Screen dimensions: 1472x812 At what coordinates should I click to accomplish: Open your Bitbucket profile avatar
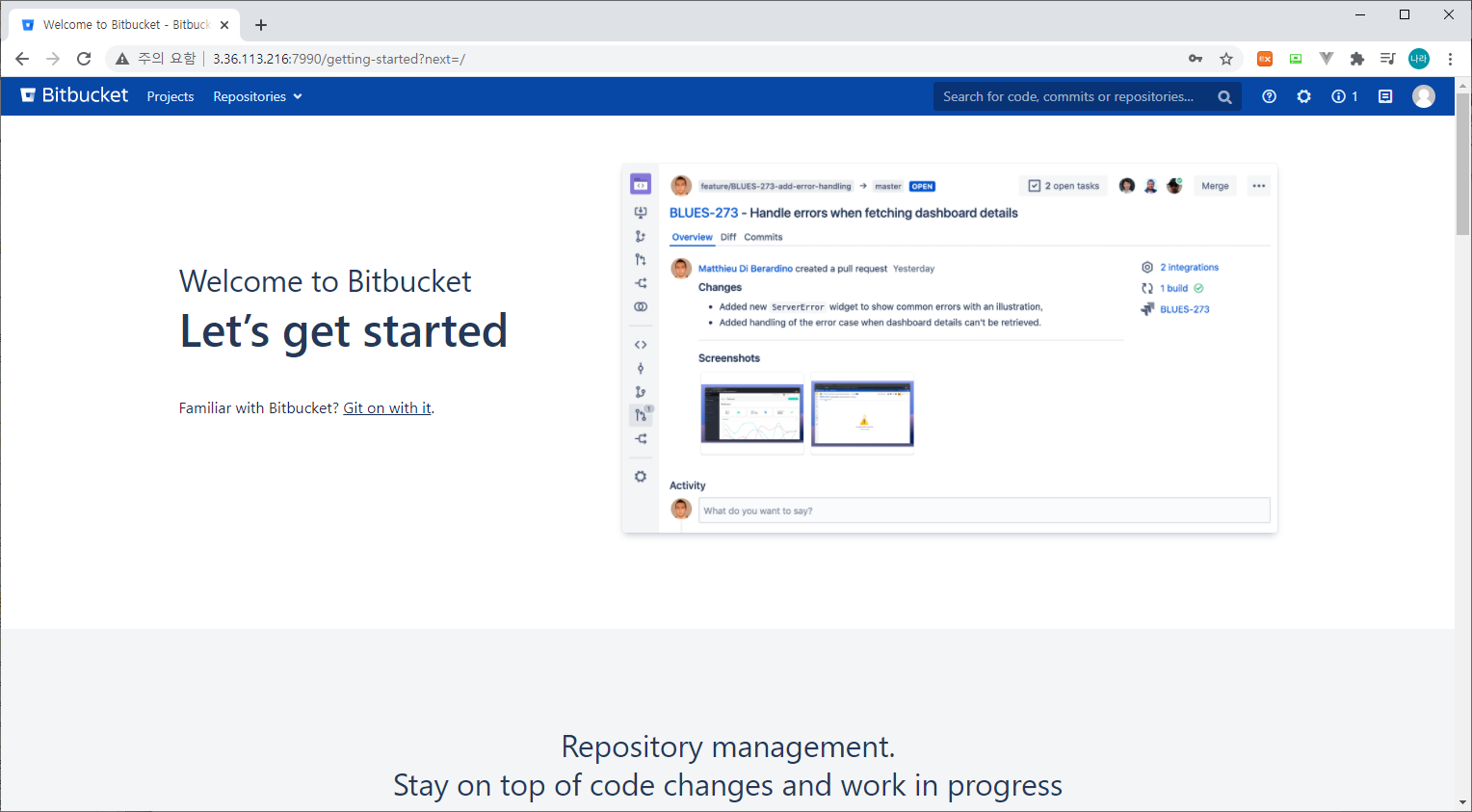point(1424,96)
